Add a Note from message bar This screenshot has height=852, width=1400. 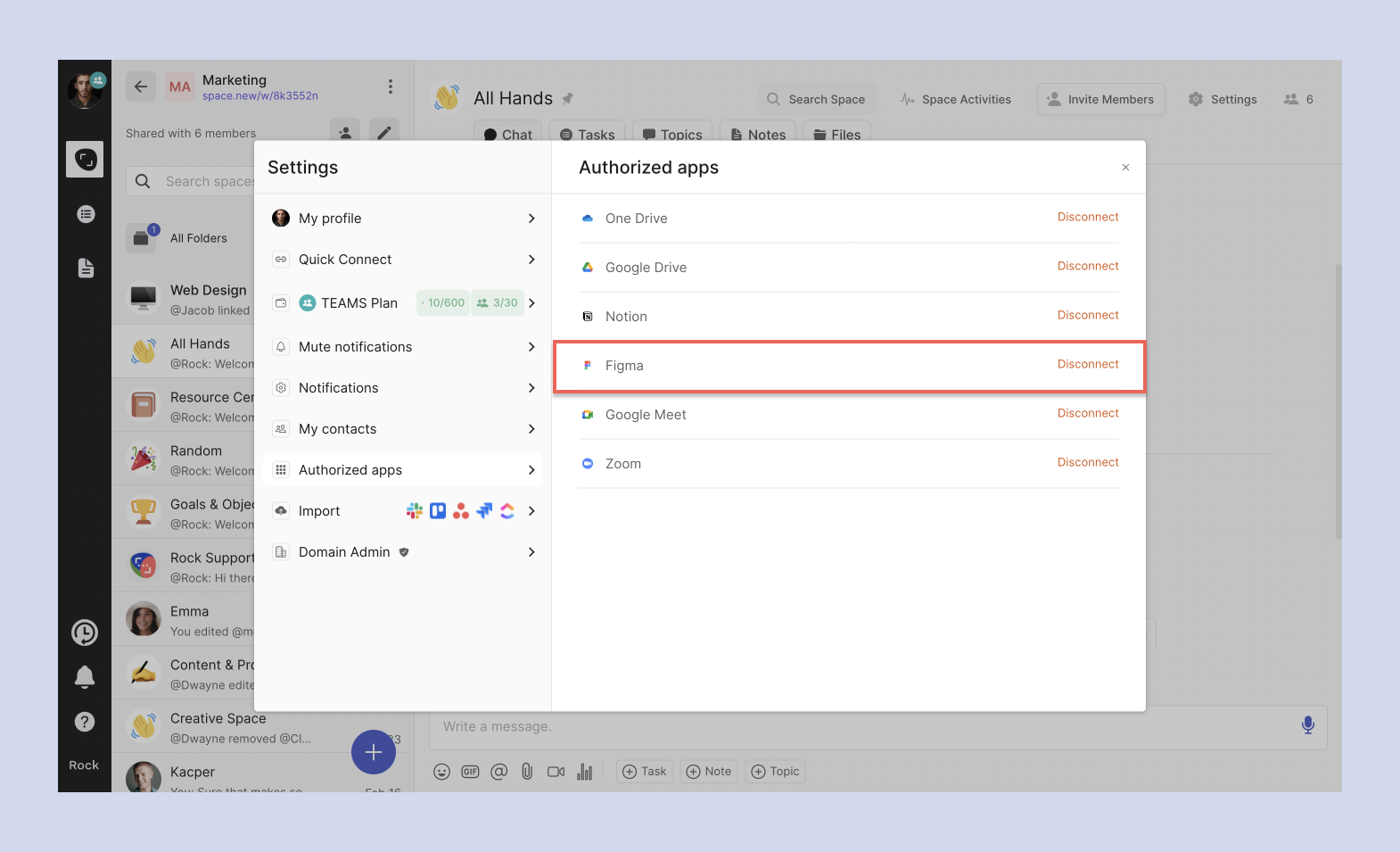pos(709,772)
